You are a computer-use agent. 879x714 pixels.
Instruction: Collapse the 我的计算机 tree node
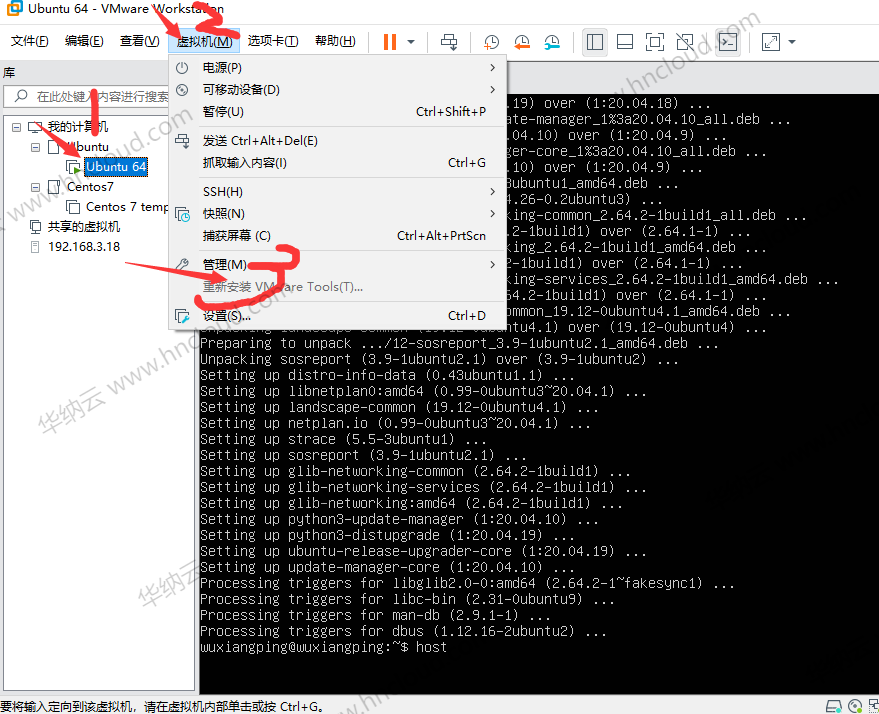pyautogui.click(x=17, y=127)
